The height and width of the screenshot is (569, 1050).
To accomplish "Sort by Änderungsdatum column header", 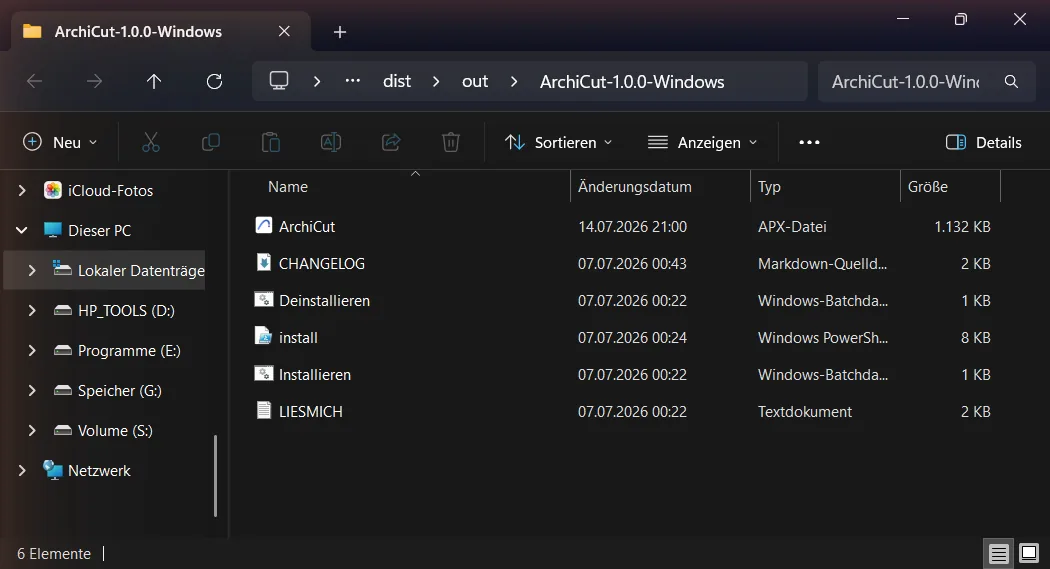I will pos(634,187).
